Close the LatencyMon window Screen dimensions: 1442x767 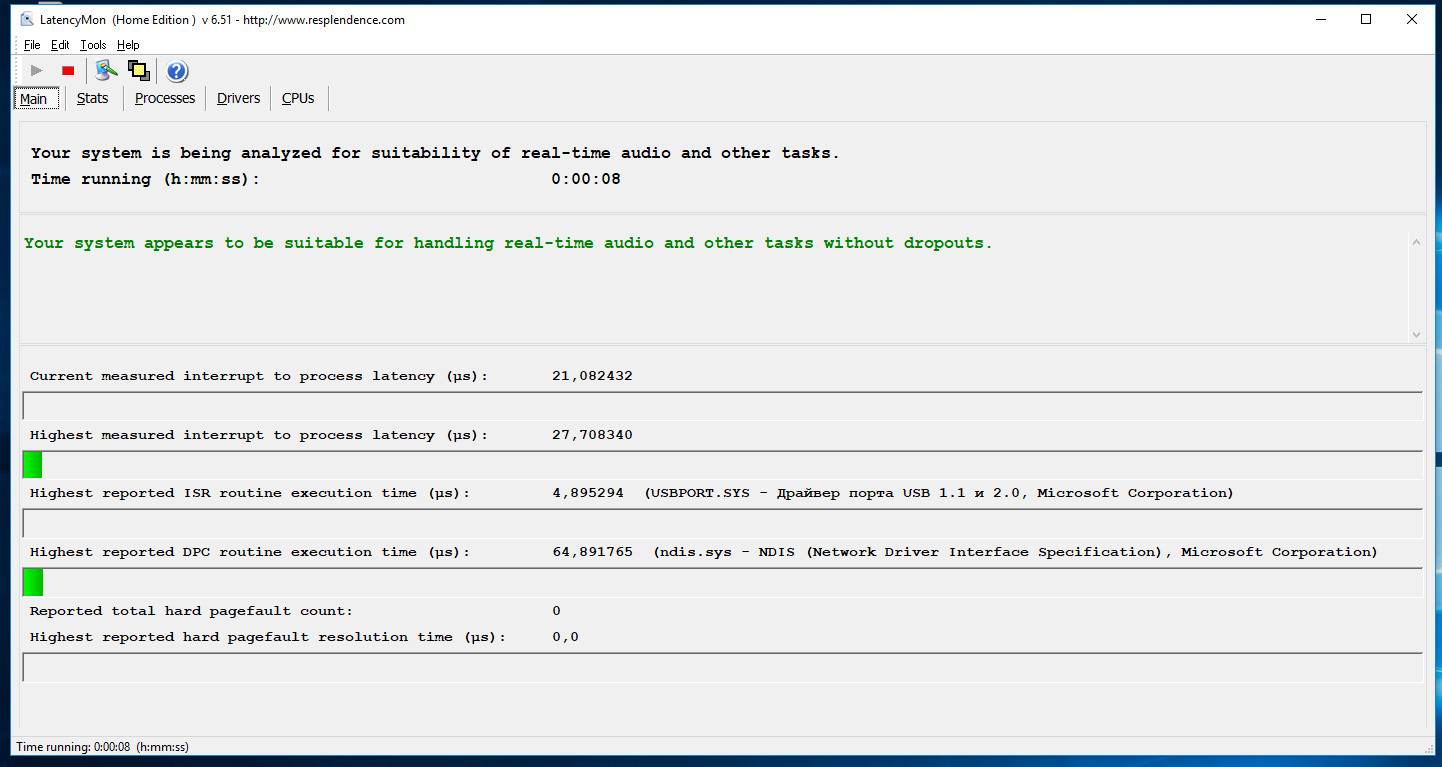coord(1412,19)
